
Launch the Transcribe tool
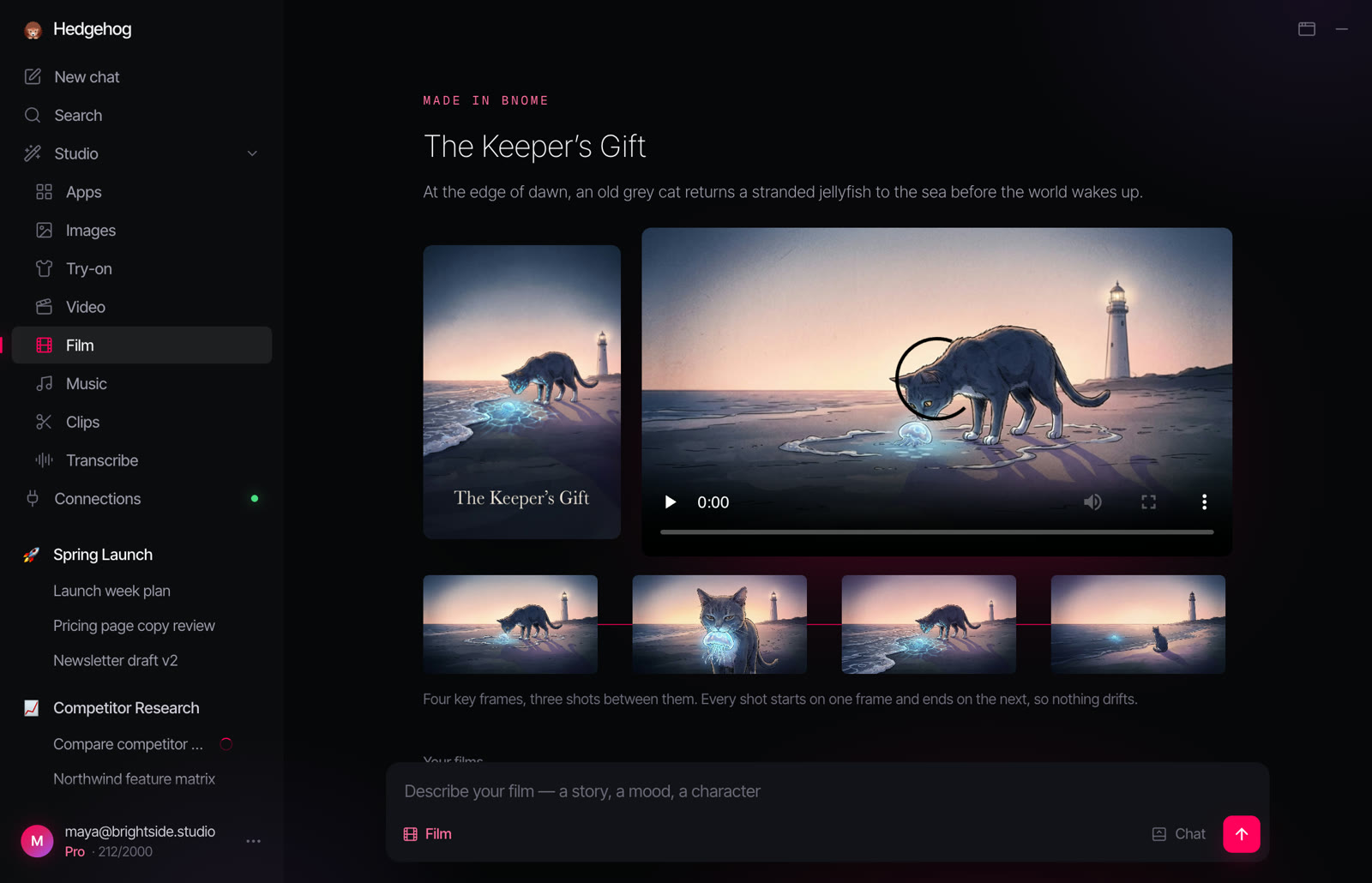[x=141, y=460]
